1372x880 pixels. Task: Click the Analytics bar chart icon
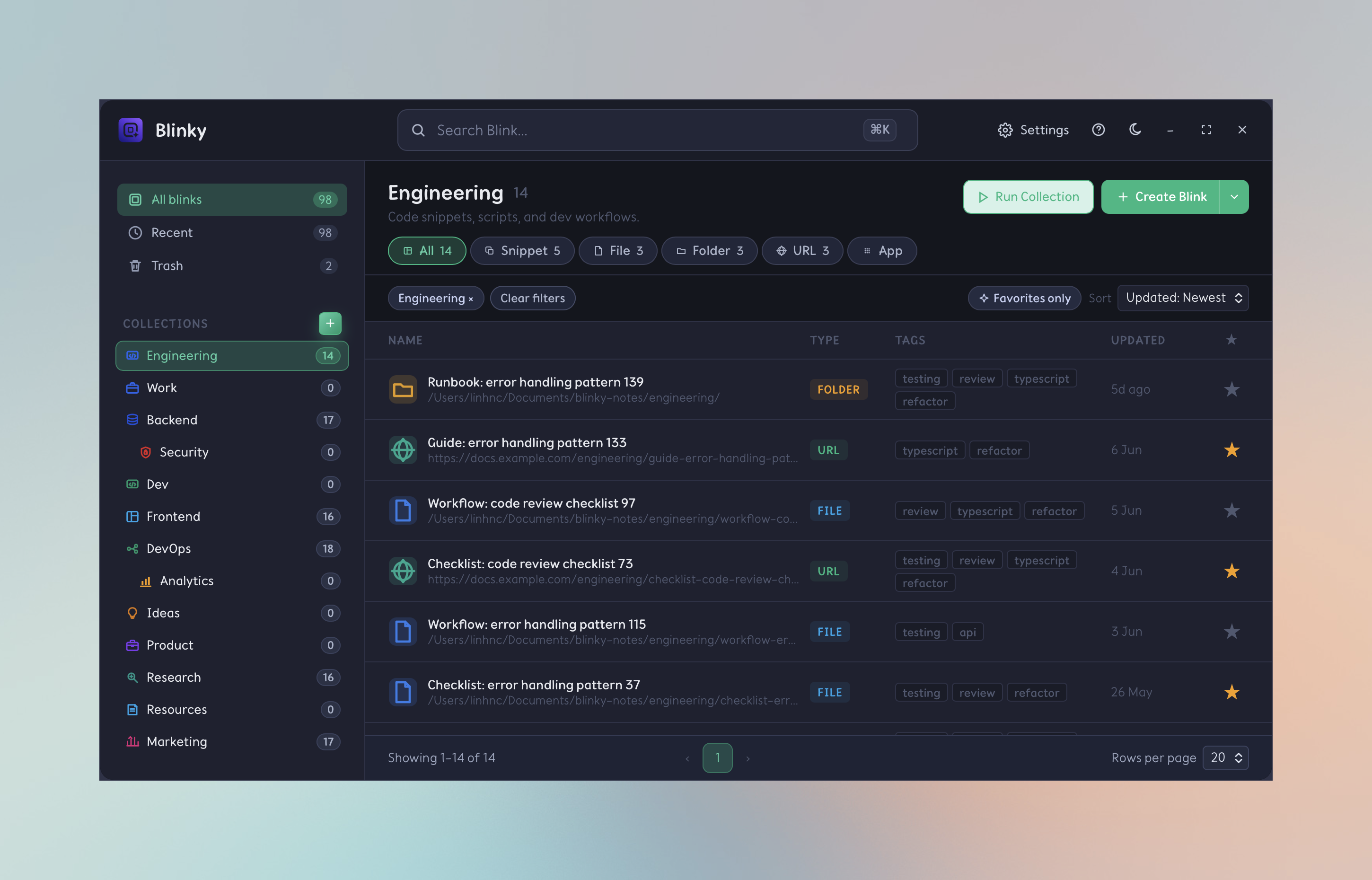(146, 581)
